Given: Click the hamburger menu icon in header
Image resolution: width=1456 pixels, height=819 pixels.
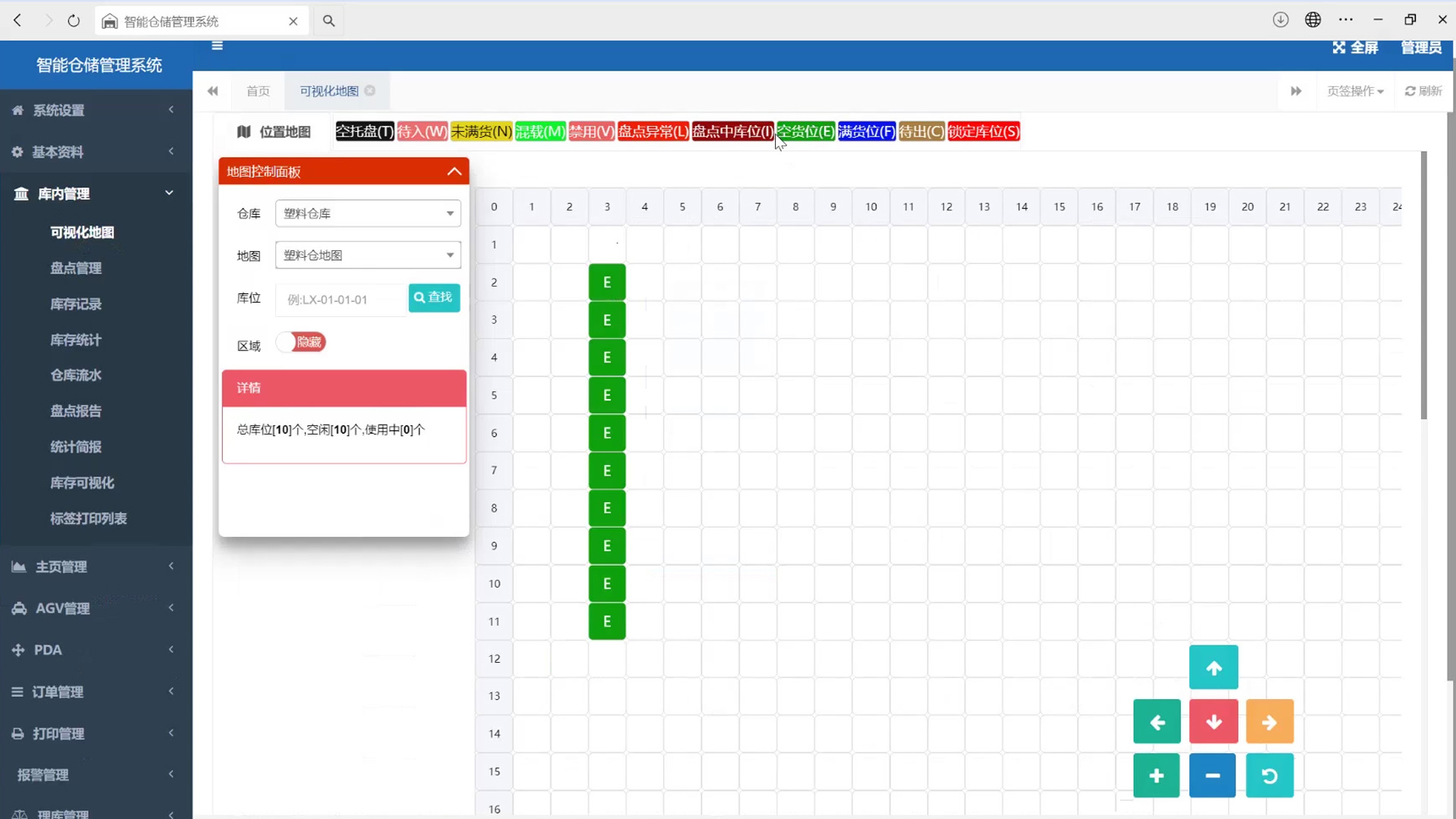Looking at the screenshot, I should pyautogui.click(x=217, y=46).
